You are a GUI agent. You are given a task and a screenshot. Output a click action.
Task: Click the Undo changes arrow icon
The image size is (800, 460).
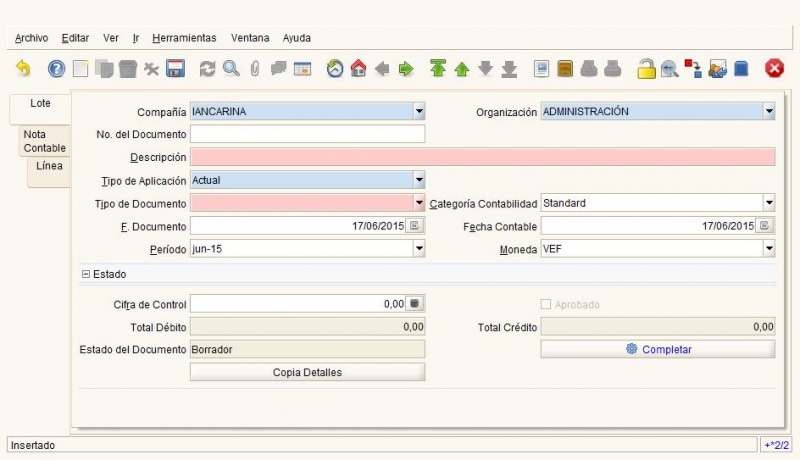(x=23, y=69)
